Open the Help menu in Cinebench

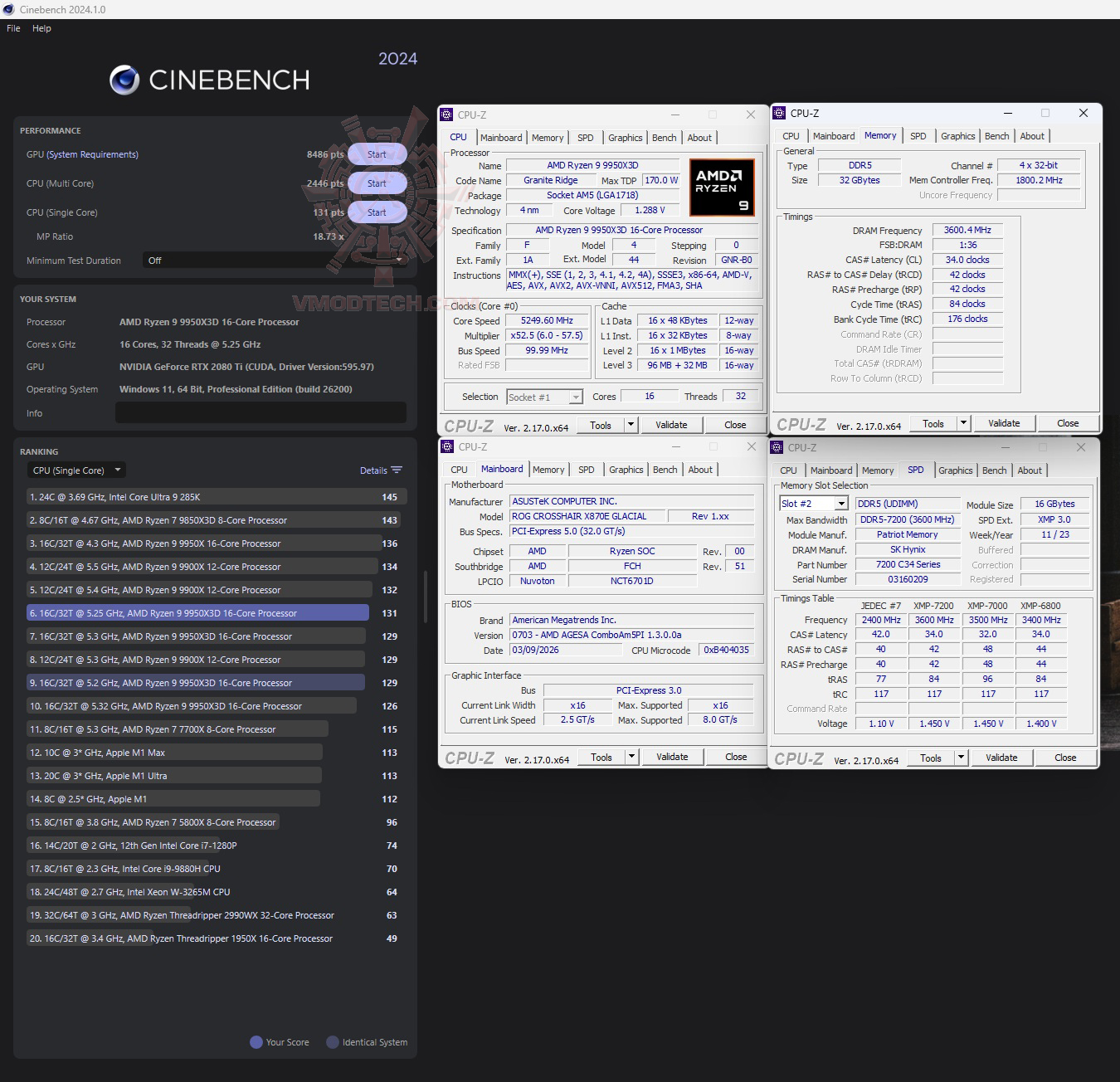tap(41, 28)
